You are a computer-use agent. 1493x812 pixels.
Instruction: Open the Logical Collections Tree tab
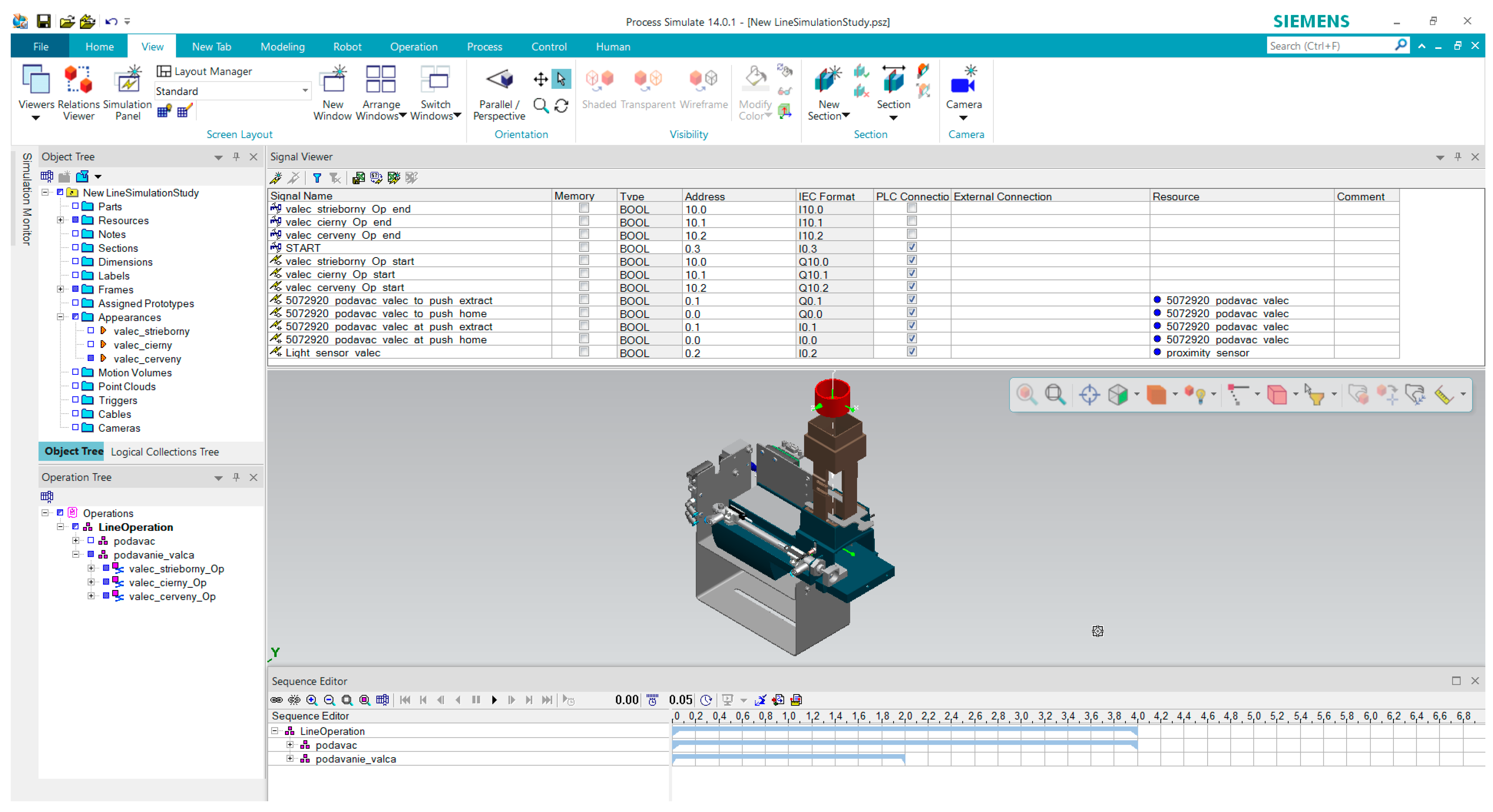pyautogui.click(x=165, y=451)
